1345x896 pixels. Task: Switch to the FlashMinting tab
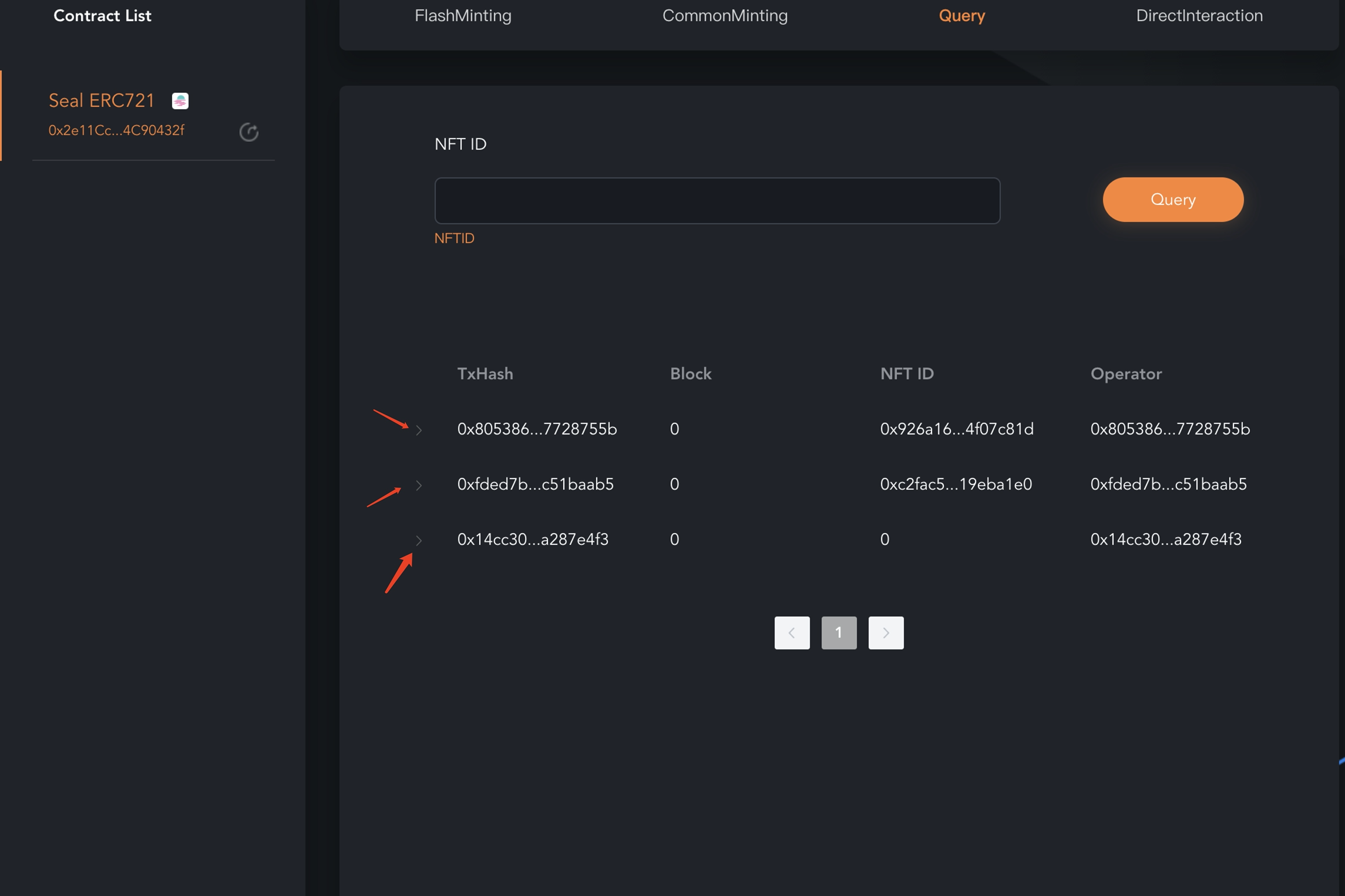click(x=463, y=16)
